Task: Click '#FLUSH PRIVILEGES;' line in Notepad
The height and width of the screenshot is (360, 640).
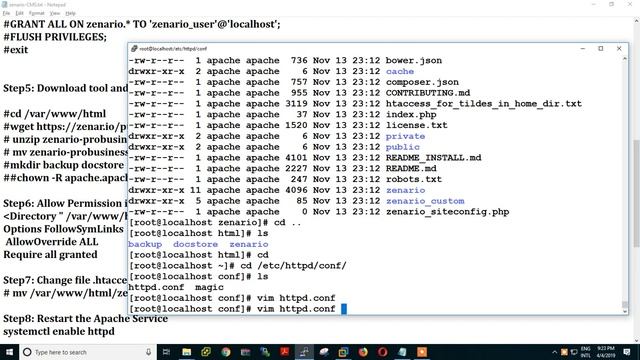Action: [55, 37]
